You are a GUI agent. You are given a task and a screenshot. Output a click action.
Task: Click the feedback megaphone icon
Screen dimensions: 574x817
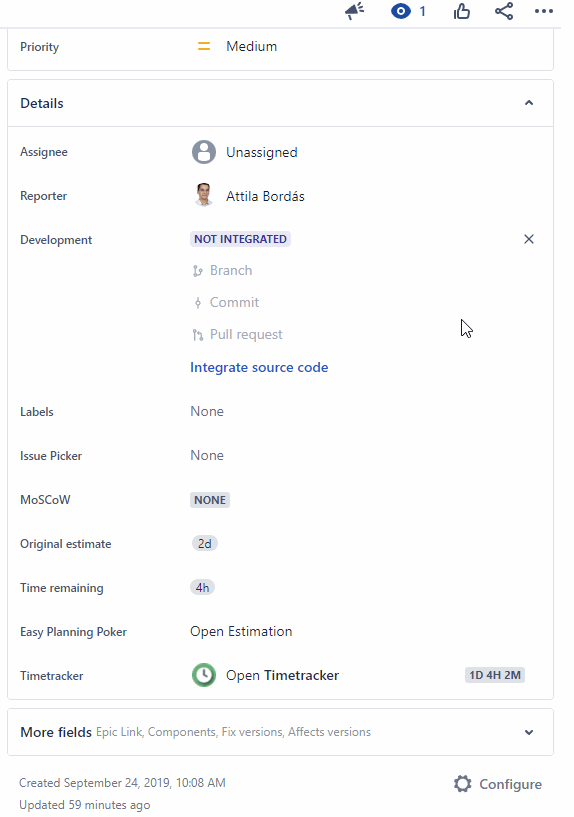coord(354,11)
